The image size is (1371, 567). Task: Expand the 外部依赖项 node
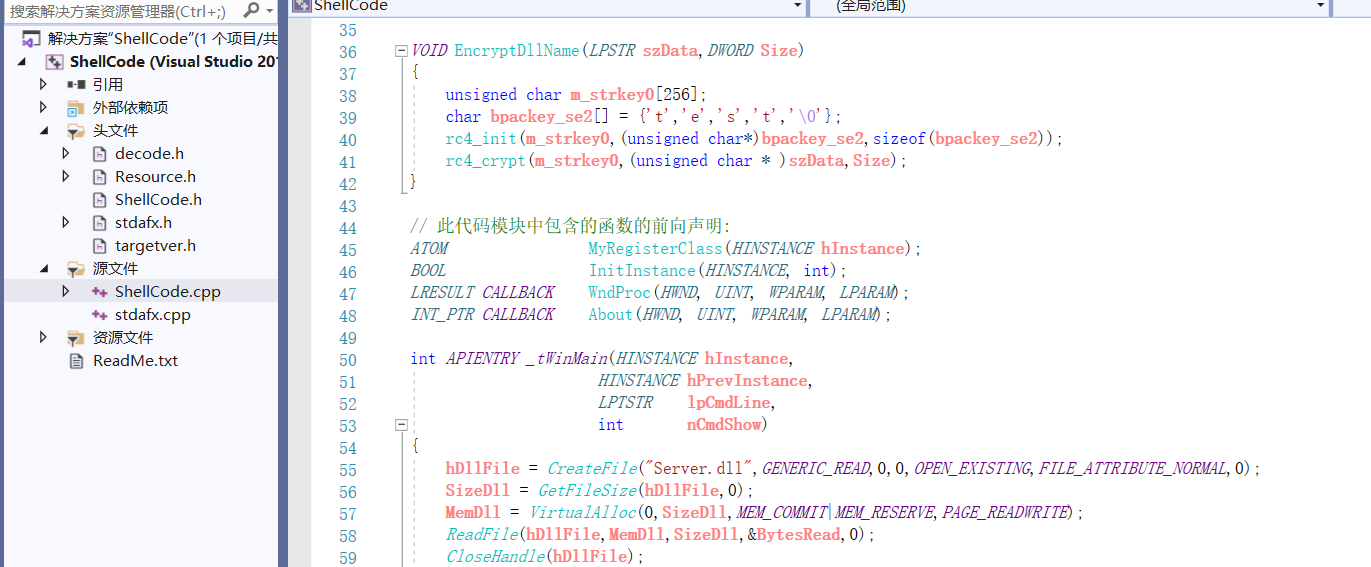[x=43, y=108]
